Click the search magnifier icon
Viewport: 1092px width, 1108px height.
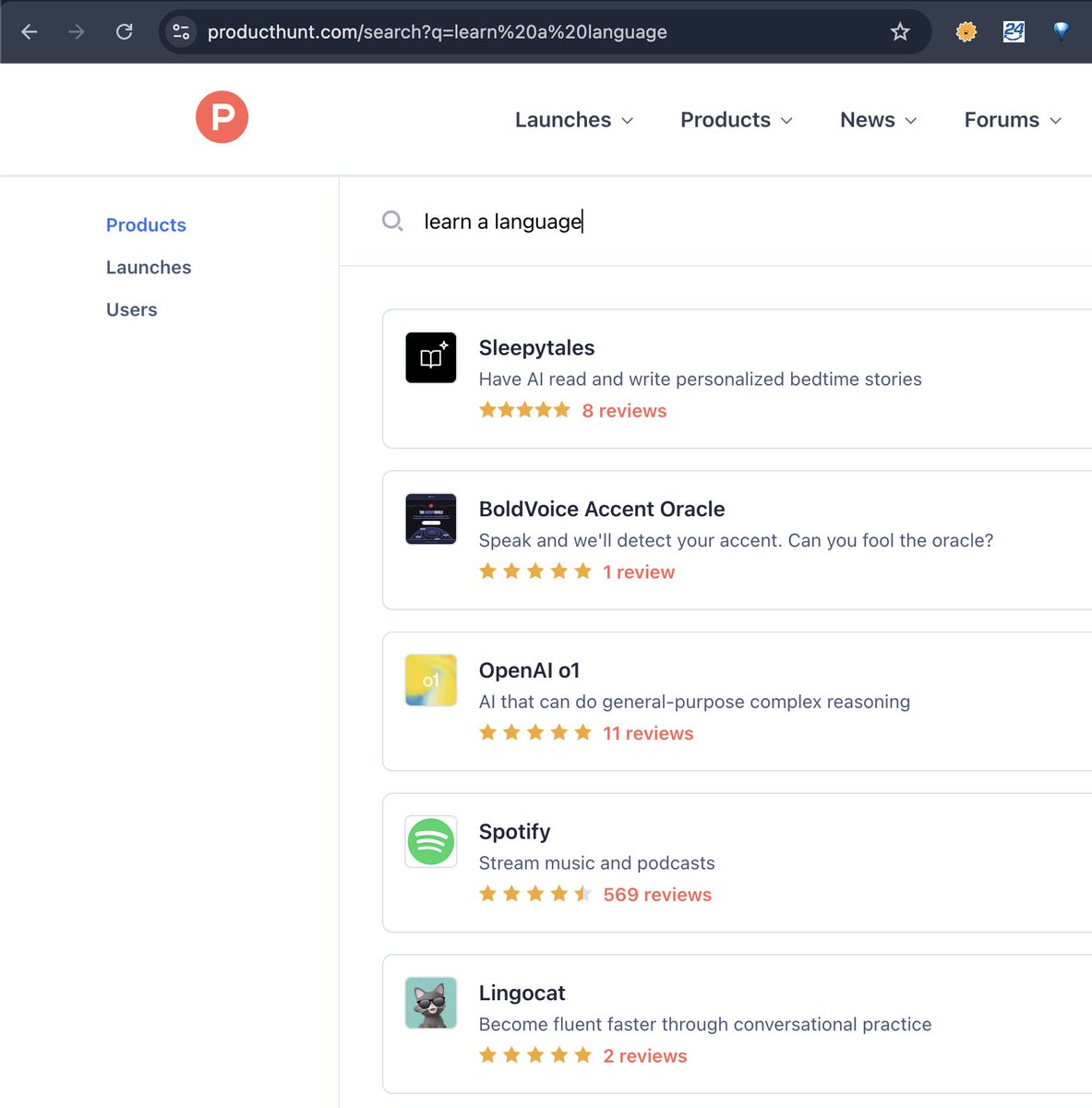pos(392,221)
